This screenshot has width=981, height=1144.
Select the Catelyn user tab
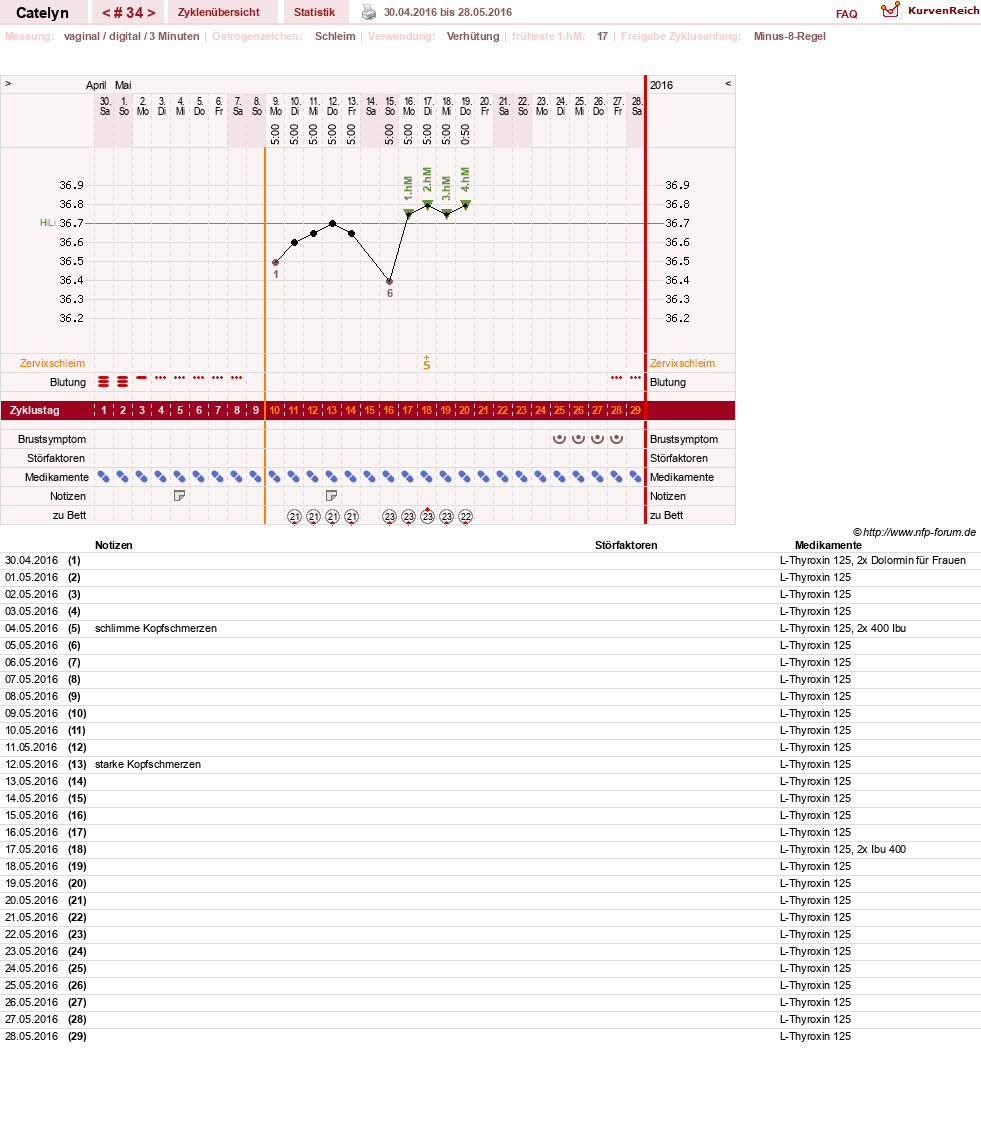click(42, 12)
